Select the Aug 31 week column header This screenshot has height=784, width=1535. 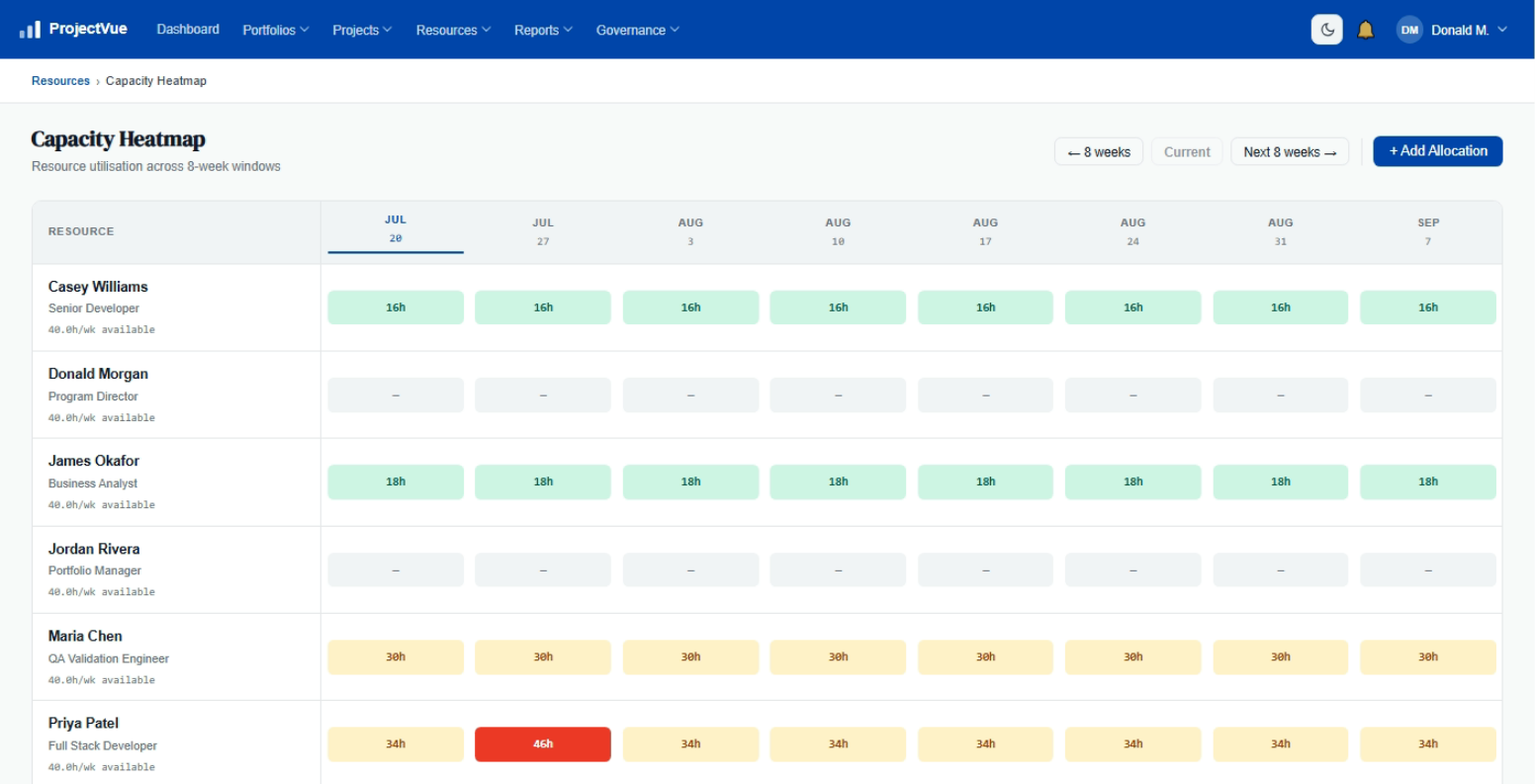pyautogui.click(x=1281, y=231)
